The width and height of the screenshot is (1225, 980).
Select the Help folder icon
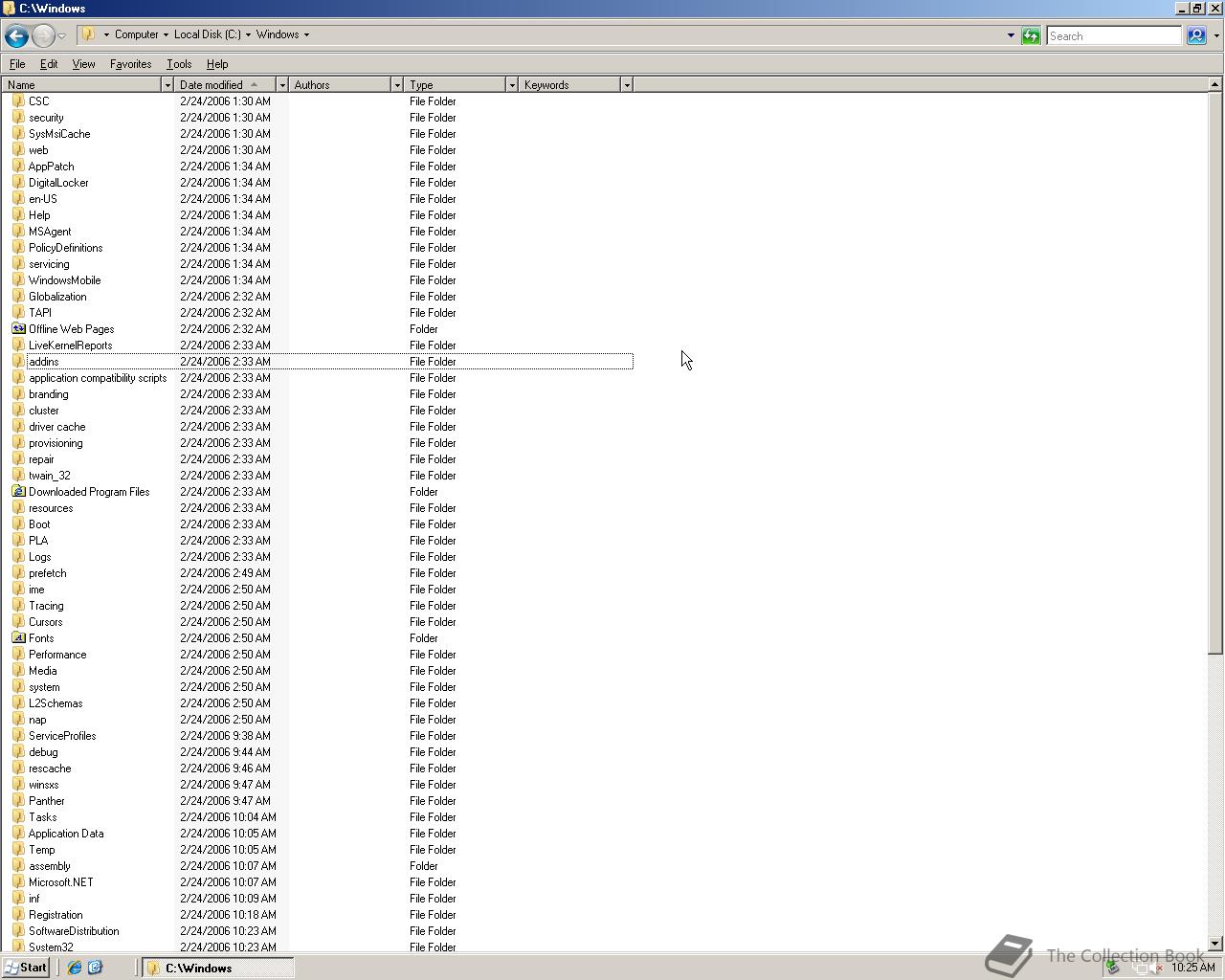click(x=18, y=214)
